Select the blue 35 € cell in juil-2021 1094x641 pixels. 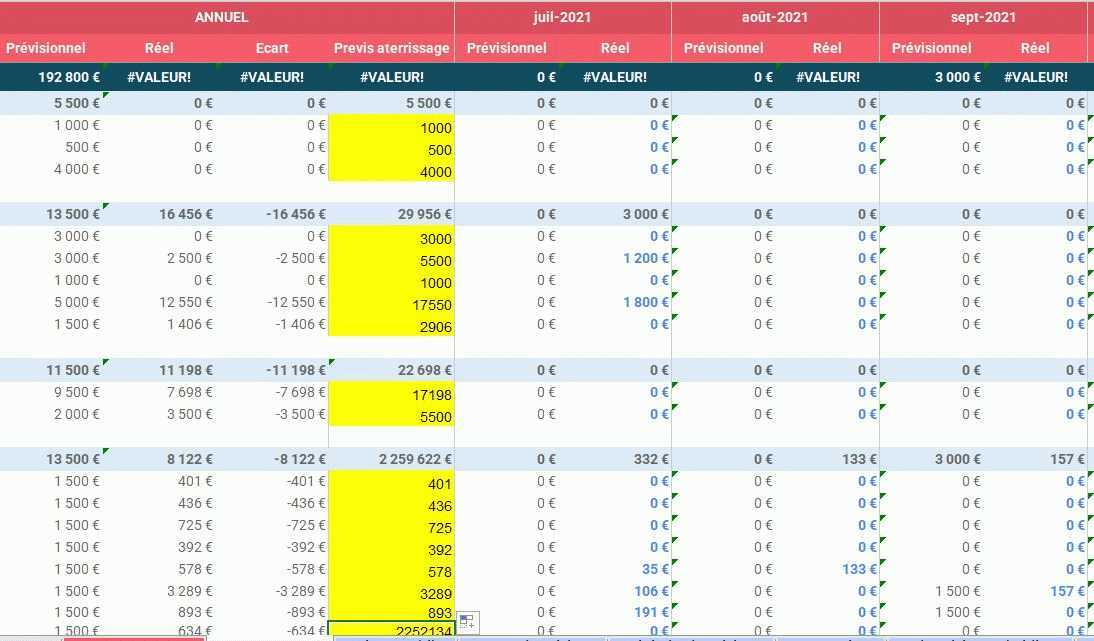[616, 569]
